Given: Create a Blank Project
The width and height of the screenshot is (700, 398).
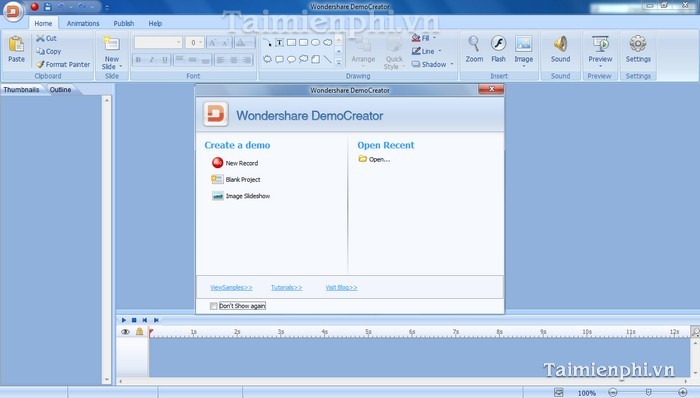Looking at the screenshot, I should 236,179.
